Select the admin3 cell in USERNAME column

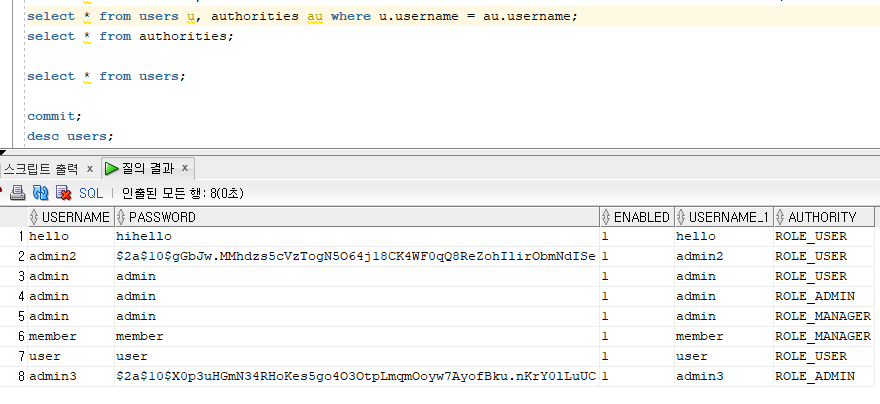coord(71,376)
